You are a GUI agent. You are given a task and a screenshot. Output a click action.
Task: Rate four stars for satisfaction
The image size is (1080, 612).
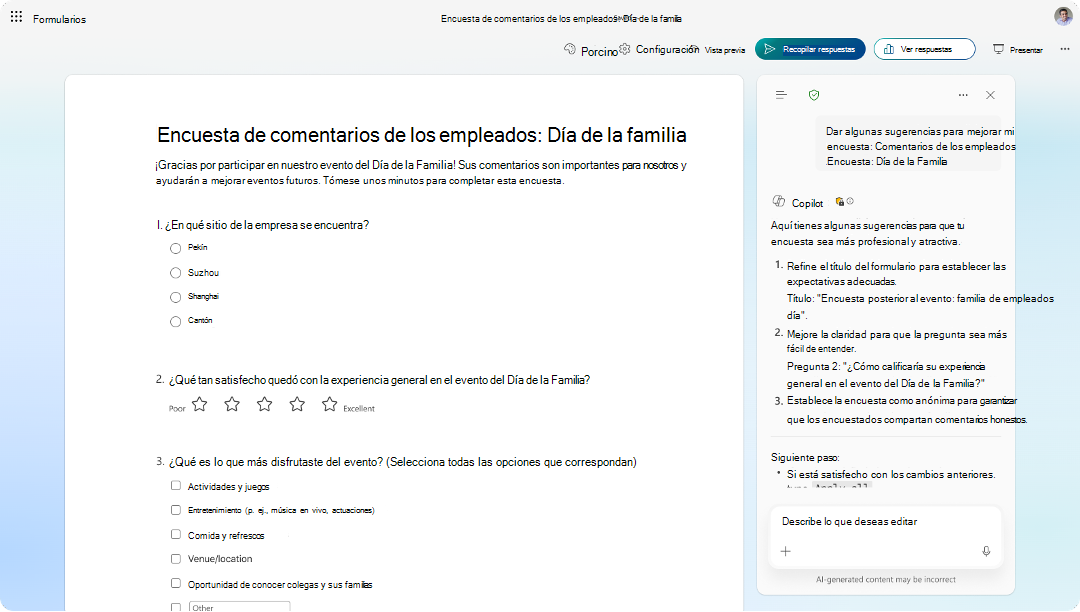[x=297, y=404]
